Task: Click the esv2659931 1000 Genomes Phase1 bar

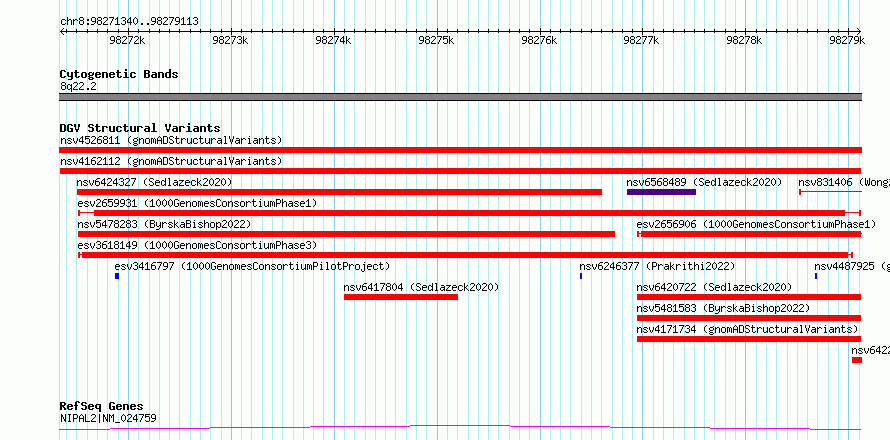Action: (x=469, y=213)
